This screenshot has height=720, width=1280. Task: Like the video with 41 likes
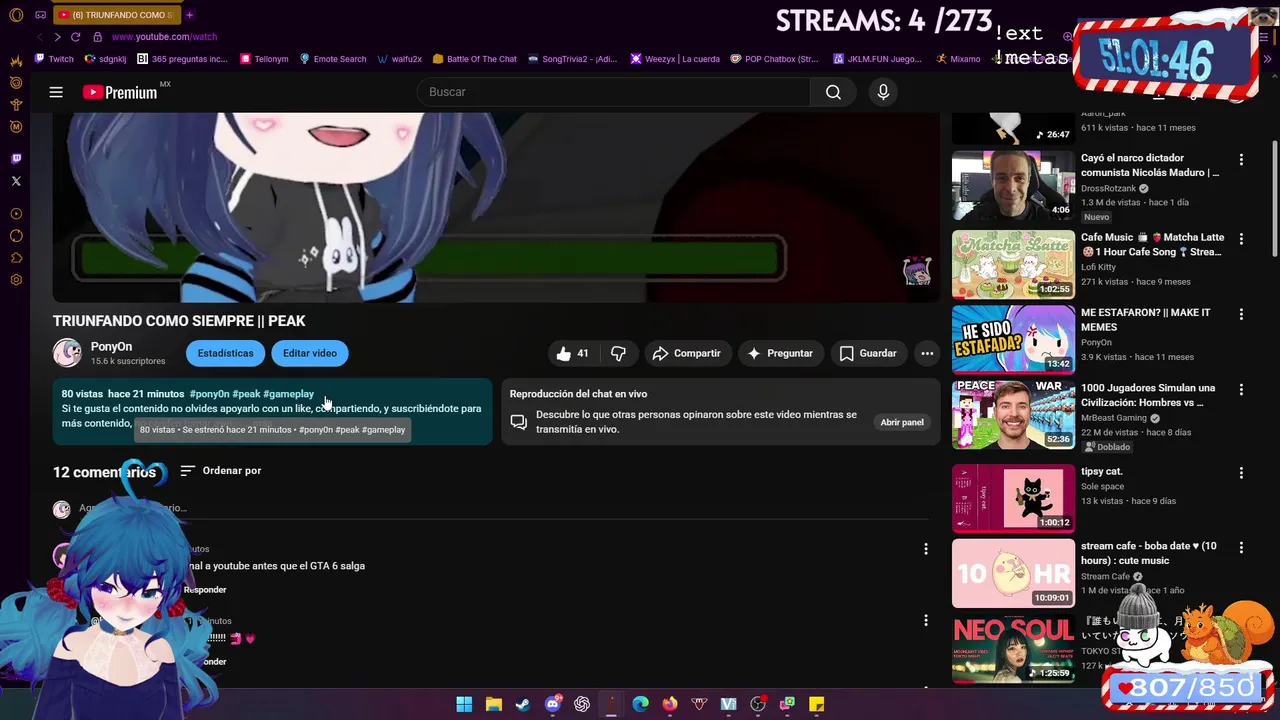click(573, 353)
